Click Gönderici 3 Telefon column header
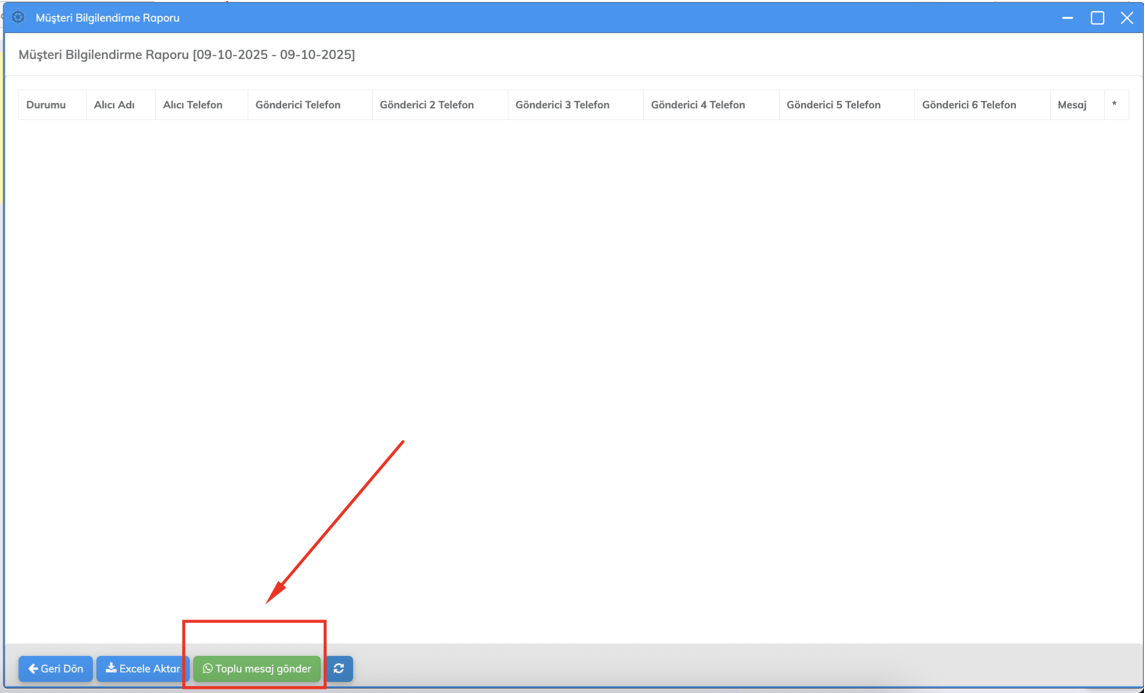Viewport: 1145px width, 693px height. (562, 105)
